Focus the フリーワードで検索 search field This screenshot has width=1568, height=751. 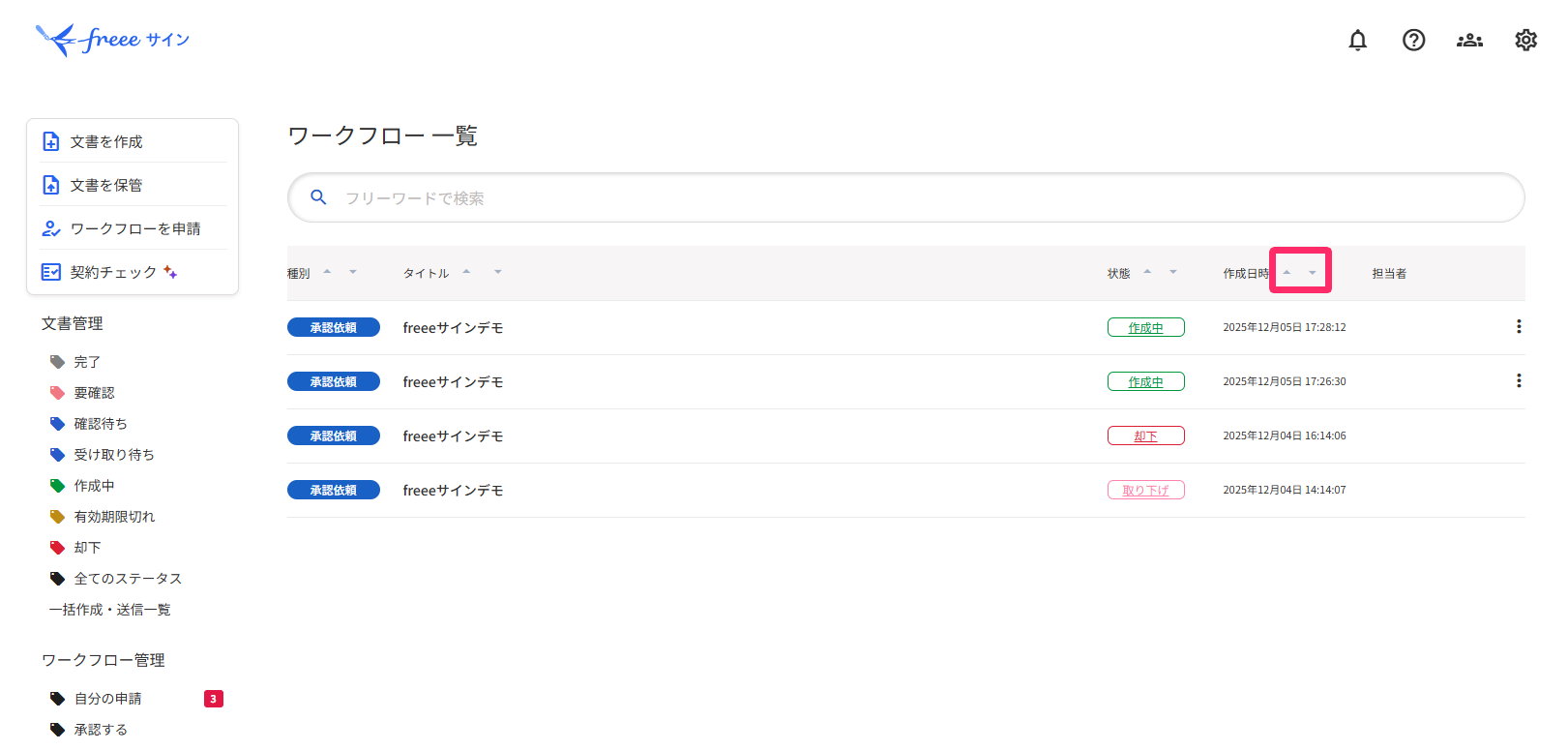[x=905, y=197]
